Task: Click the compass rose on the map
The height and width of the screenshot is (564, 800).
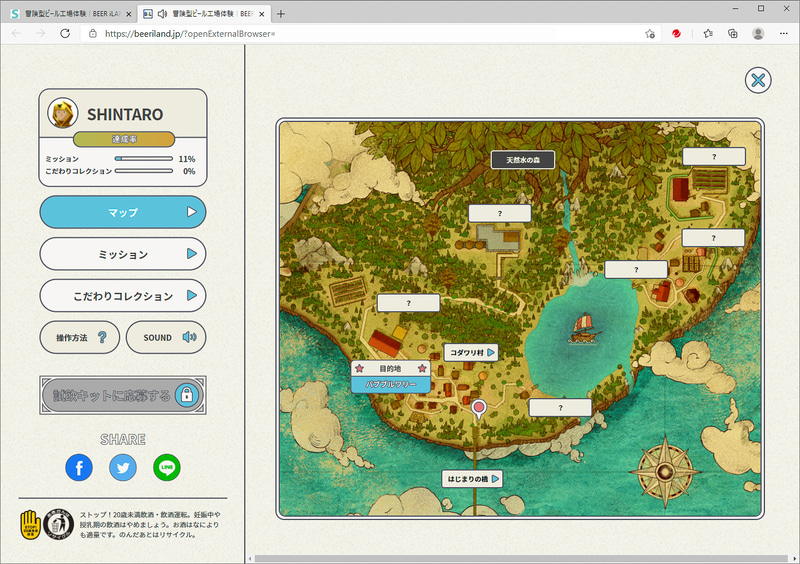Action: [x=665, y=472]
